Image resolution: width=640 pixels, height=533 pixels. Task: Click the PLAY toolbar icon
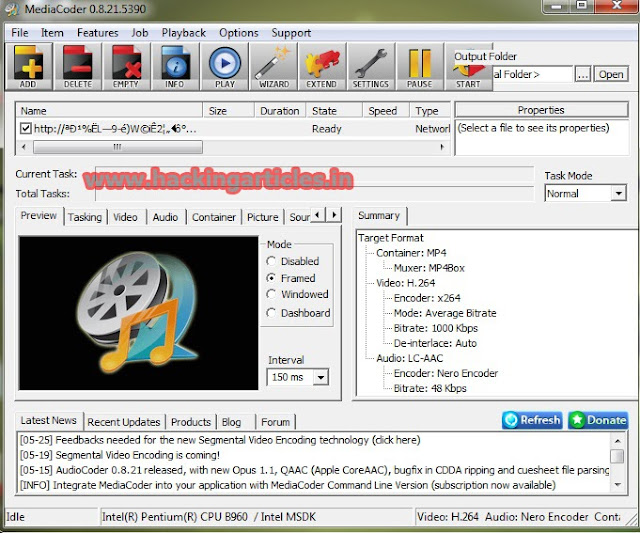tap(224, 66)
